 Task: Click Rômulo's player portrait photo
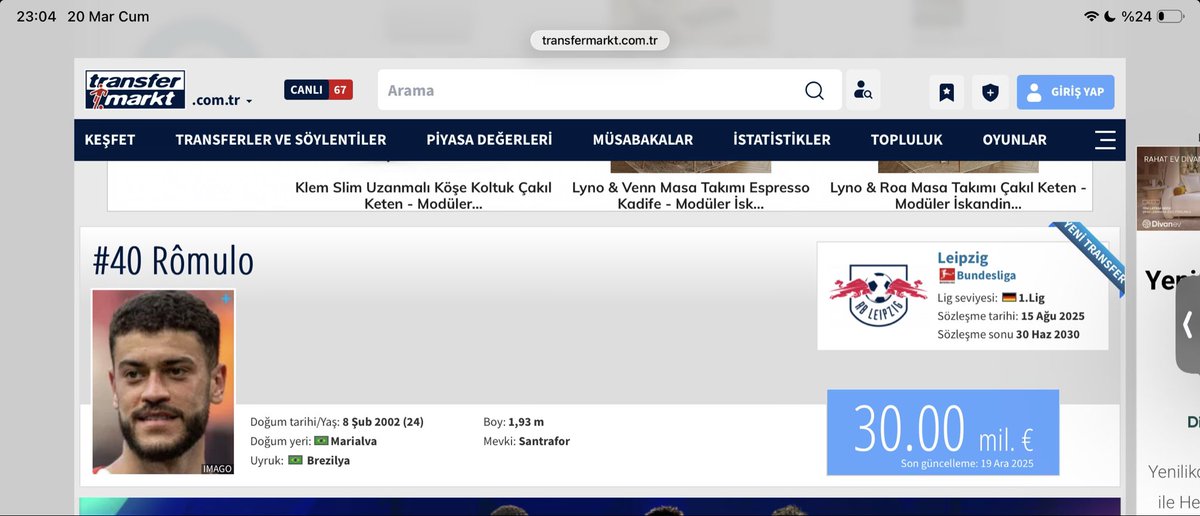pyautogui.click(x=163, y=381)
